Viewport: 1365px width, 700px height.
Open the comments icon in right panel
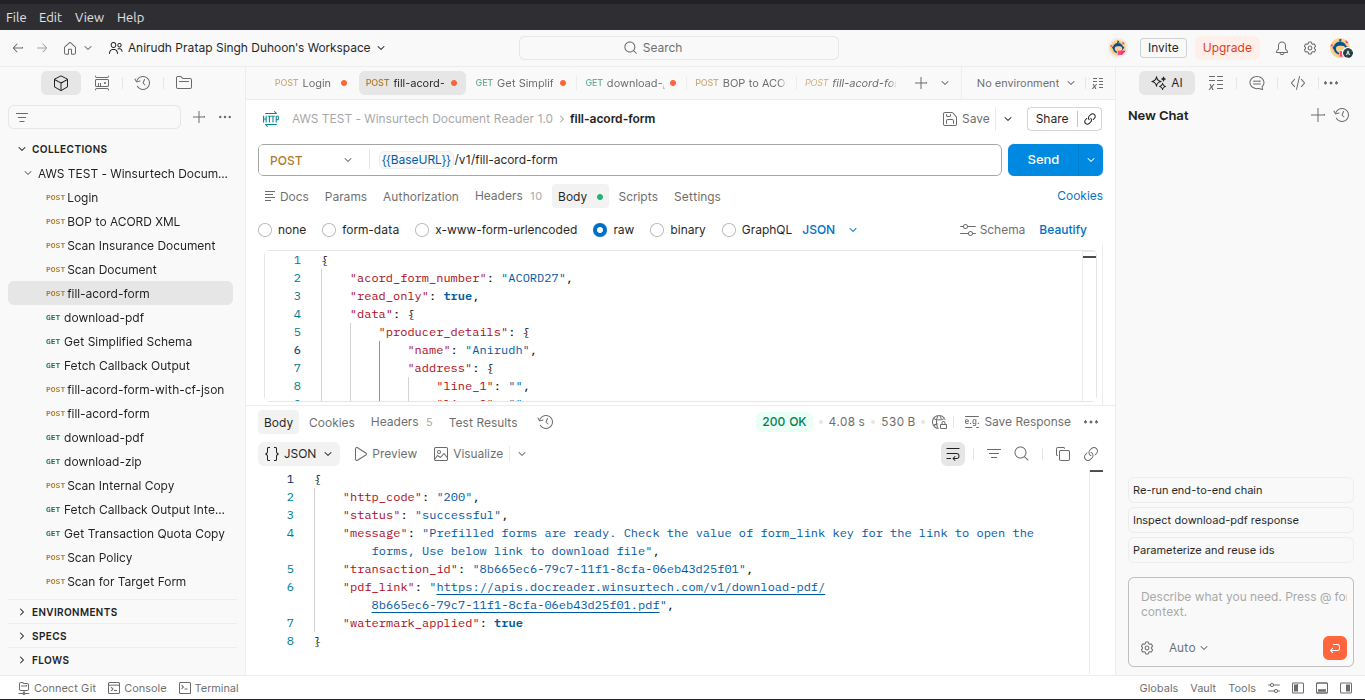1257,83
